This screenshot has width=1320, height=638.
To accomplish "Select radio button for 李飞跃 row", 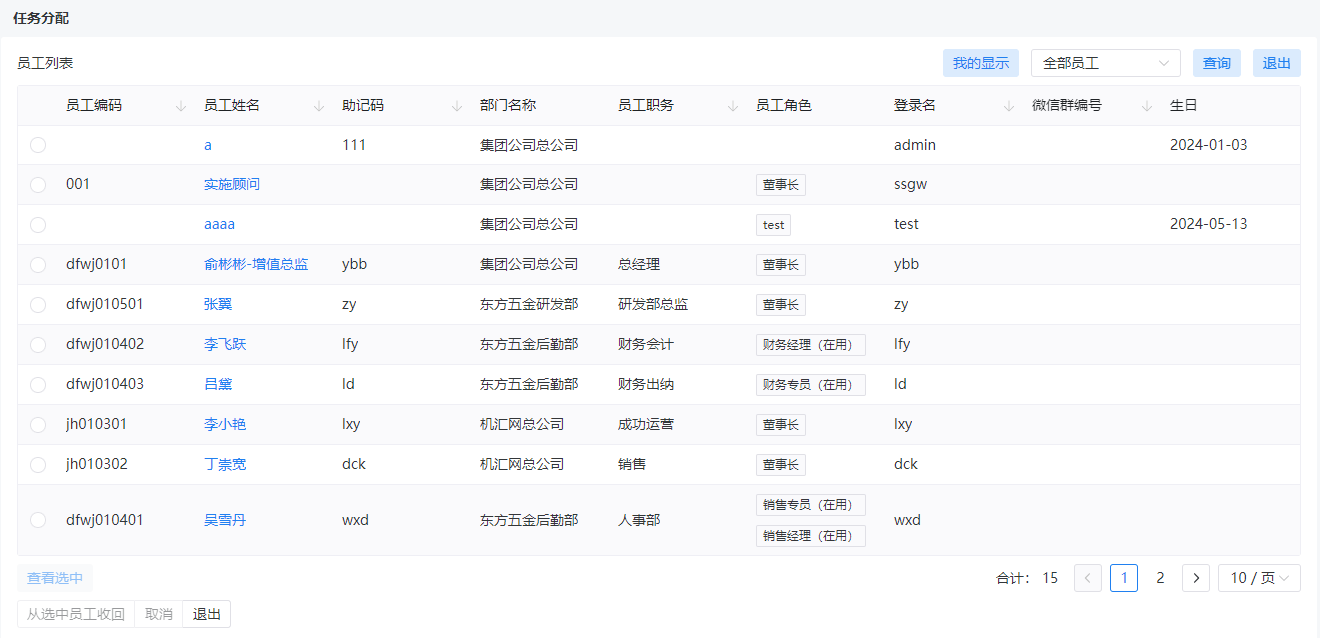I will [x=38, y=345].
